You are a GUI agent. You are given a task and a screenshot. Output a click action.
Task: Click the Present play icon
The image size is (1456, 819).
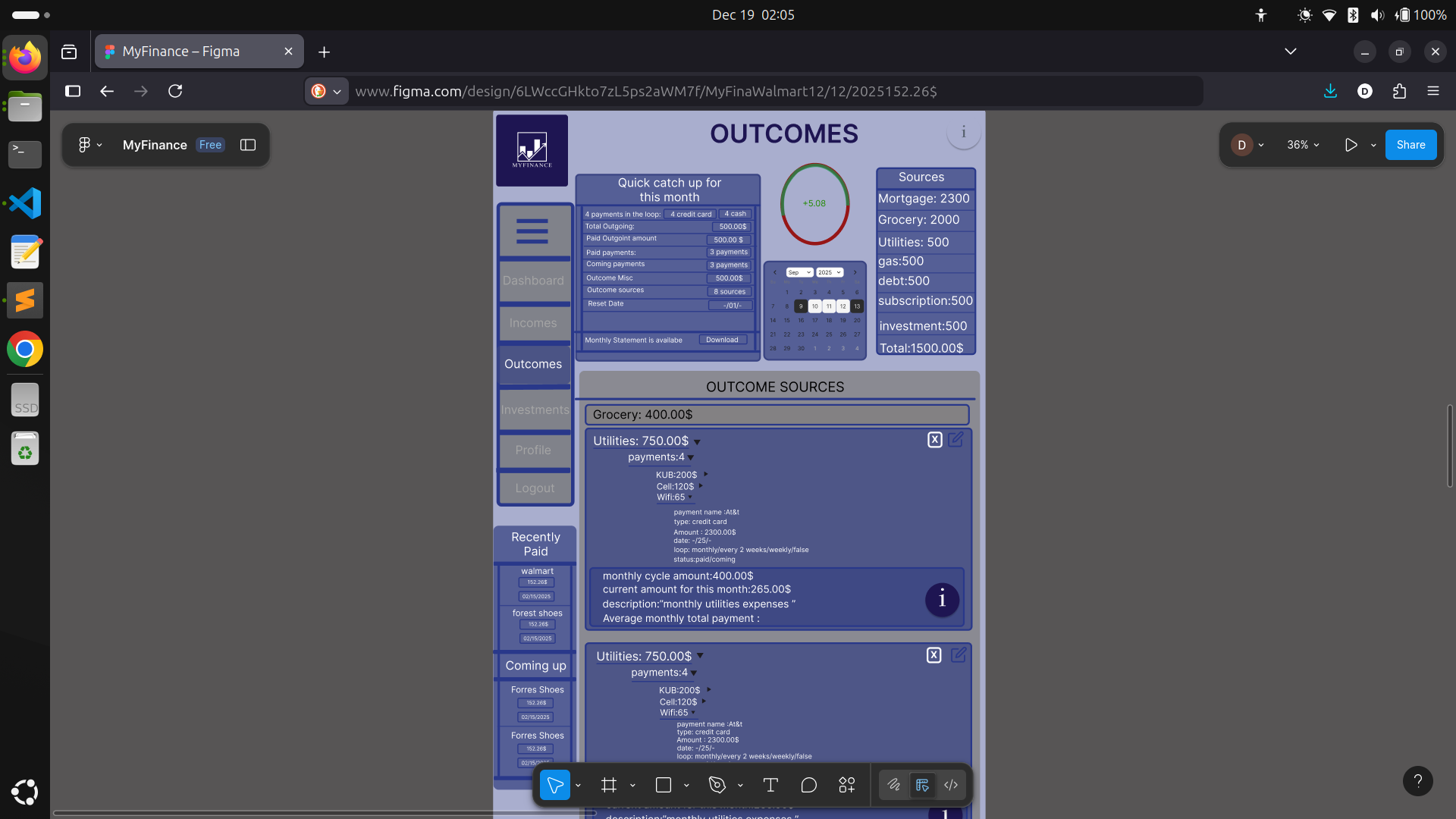pyautogui.click(x=1351, y=145)
